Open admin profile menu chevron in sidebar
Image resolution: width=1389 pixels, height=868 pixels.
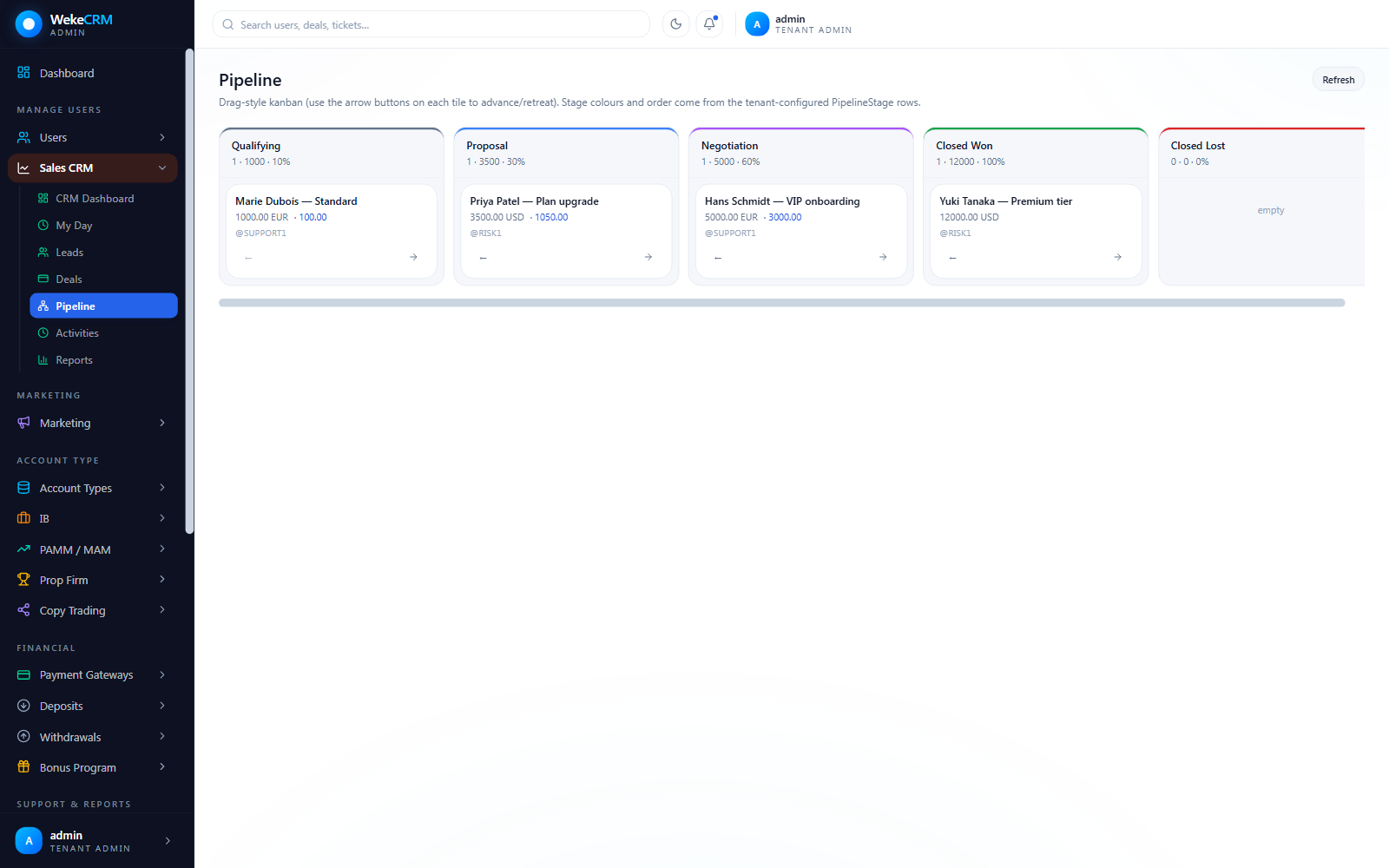coord(168,840)
